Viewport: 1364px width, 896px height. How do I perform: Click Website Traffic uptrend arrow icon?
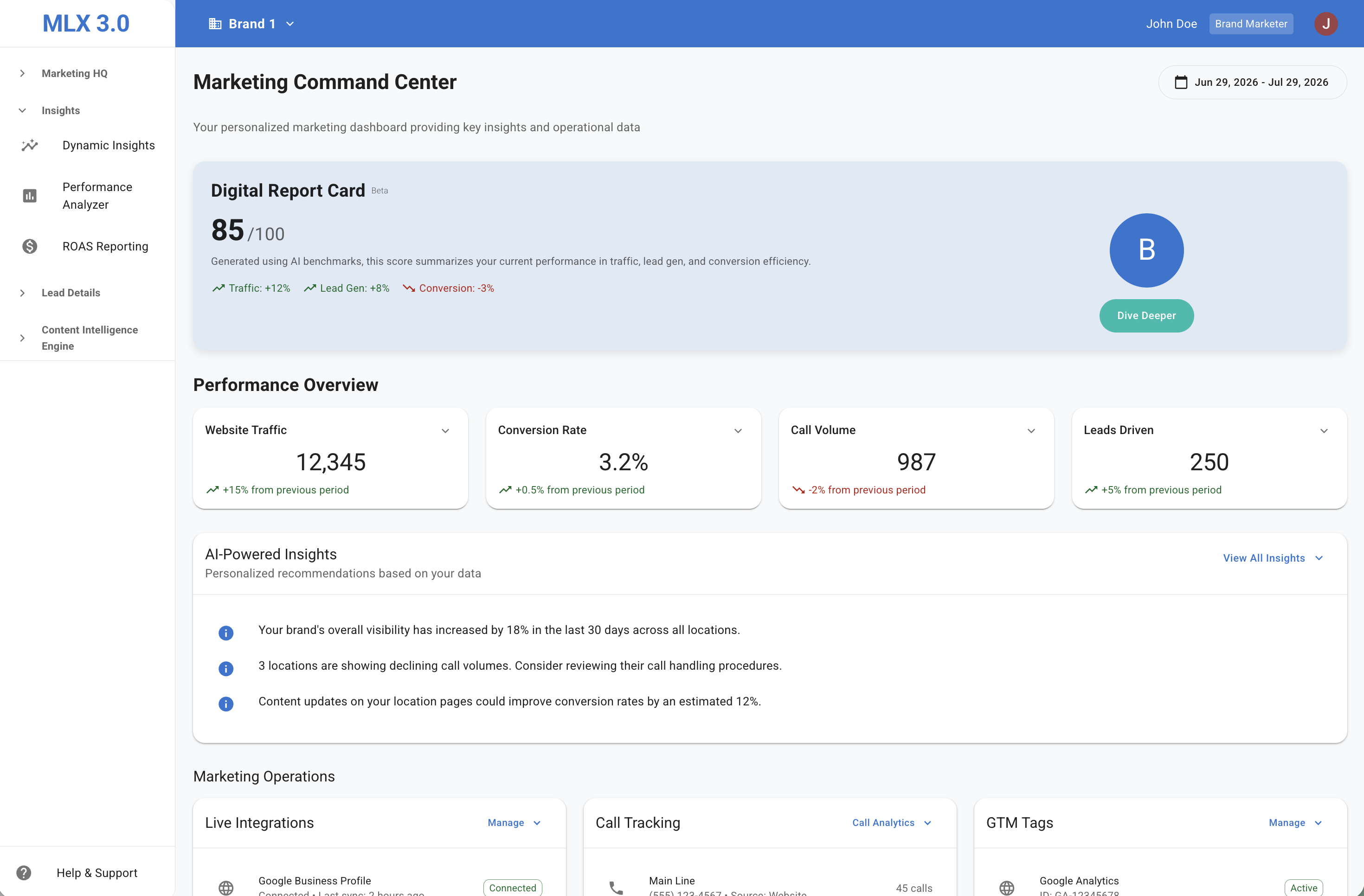[x=212, y=490]
